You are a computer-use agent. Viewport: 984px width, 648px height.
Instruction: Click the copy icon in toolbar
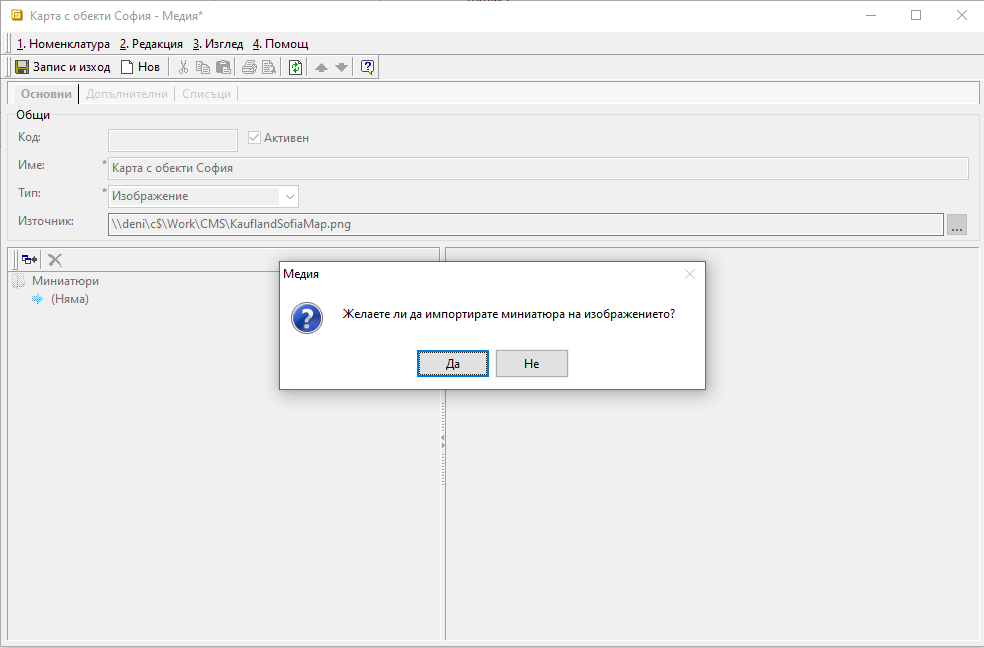pos(203,67)
